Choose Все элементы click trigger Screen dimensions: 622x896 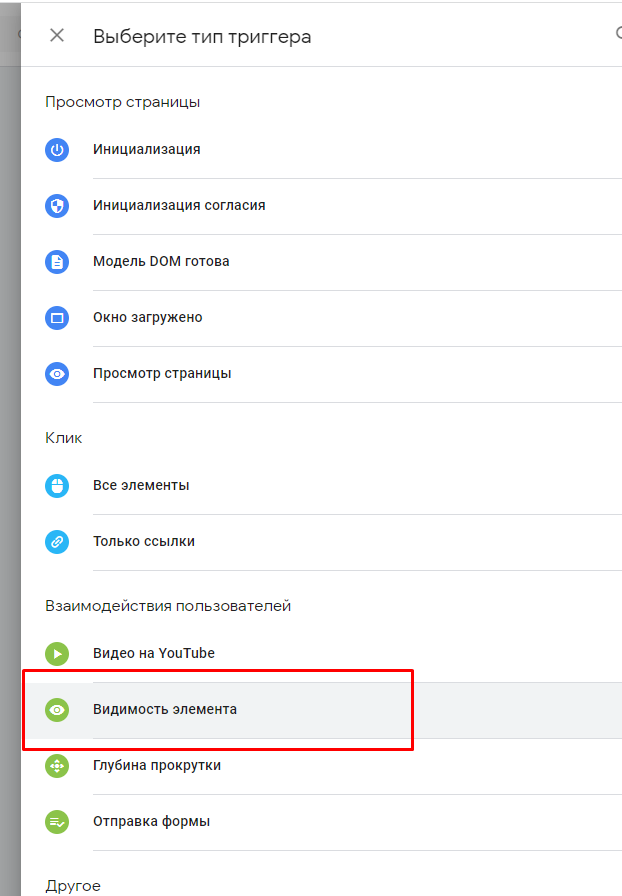point(141,486)
